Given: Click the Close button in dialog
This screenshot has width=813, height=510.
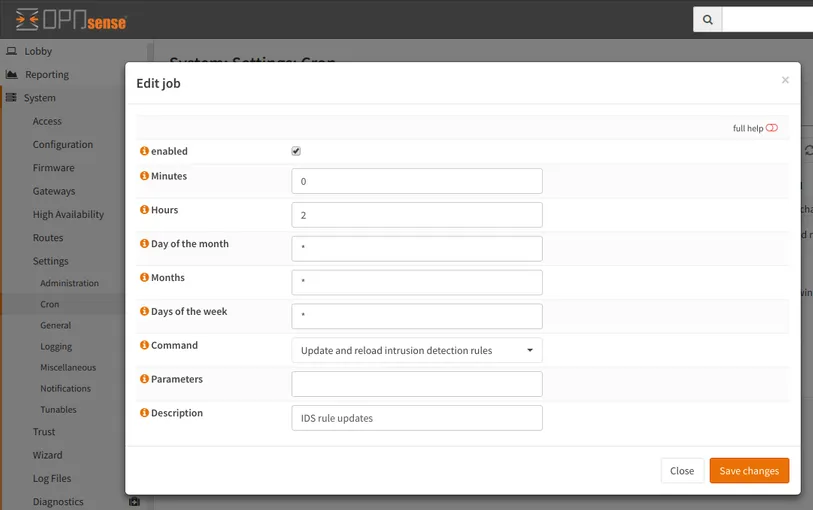Looking at the screenshot, I should pyautogui.click(x=682, y=471).
